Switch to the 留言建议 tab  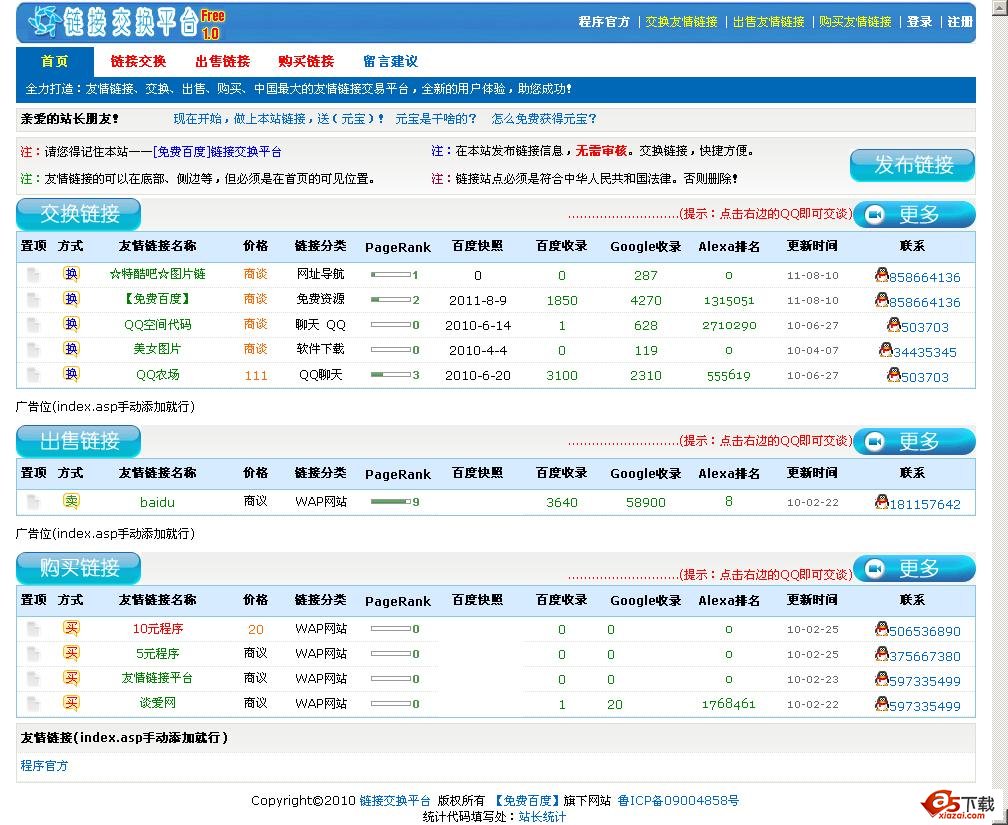(389, 61)
